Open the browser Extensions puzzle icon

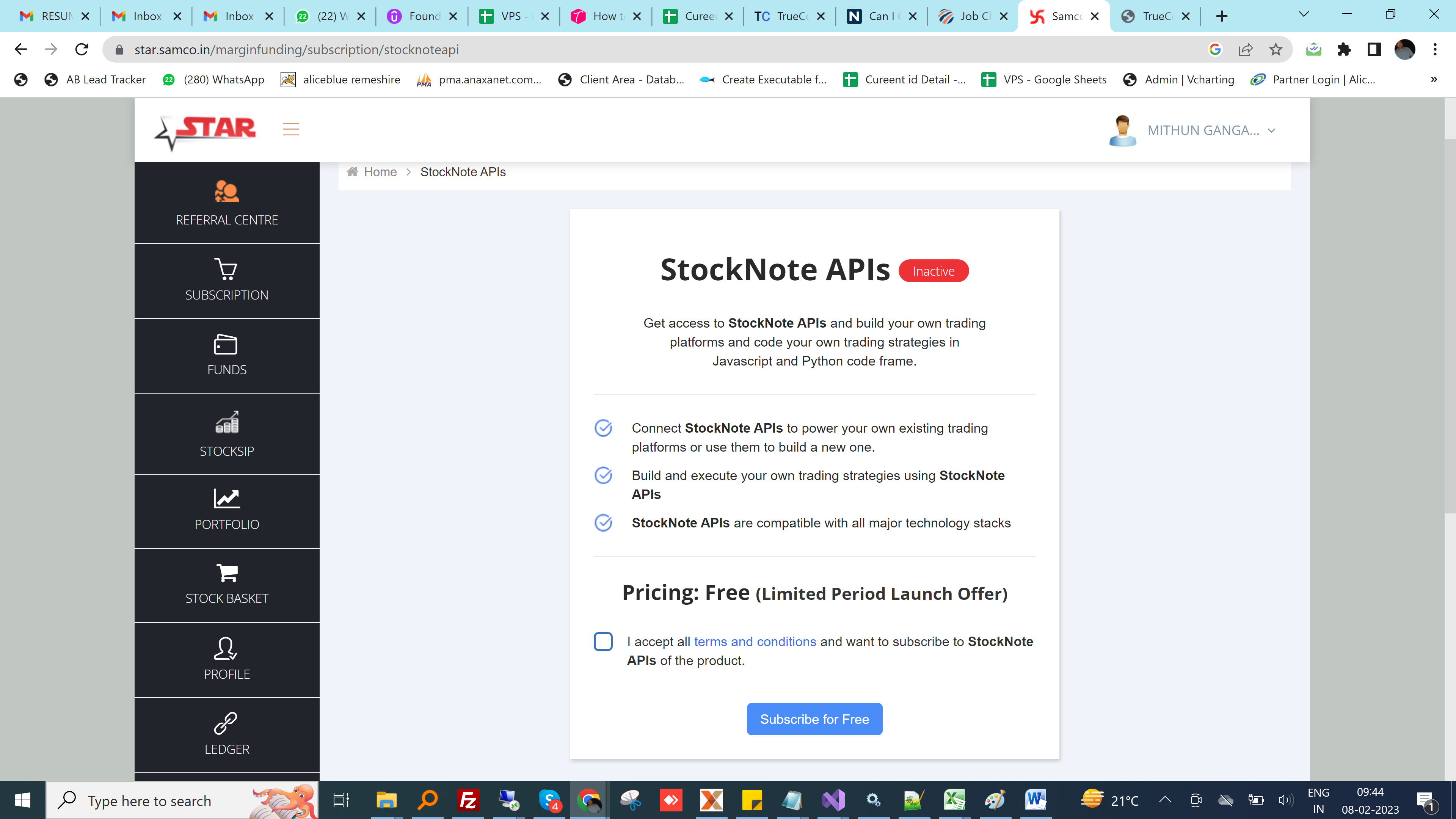(x=1343, y=50)
